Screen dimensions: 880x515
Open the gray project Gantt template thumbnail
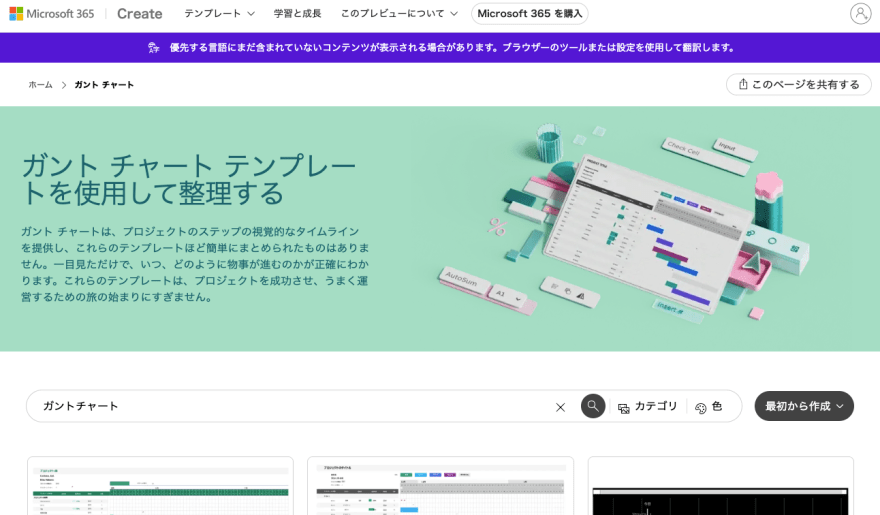coord(441,486)
